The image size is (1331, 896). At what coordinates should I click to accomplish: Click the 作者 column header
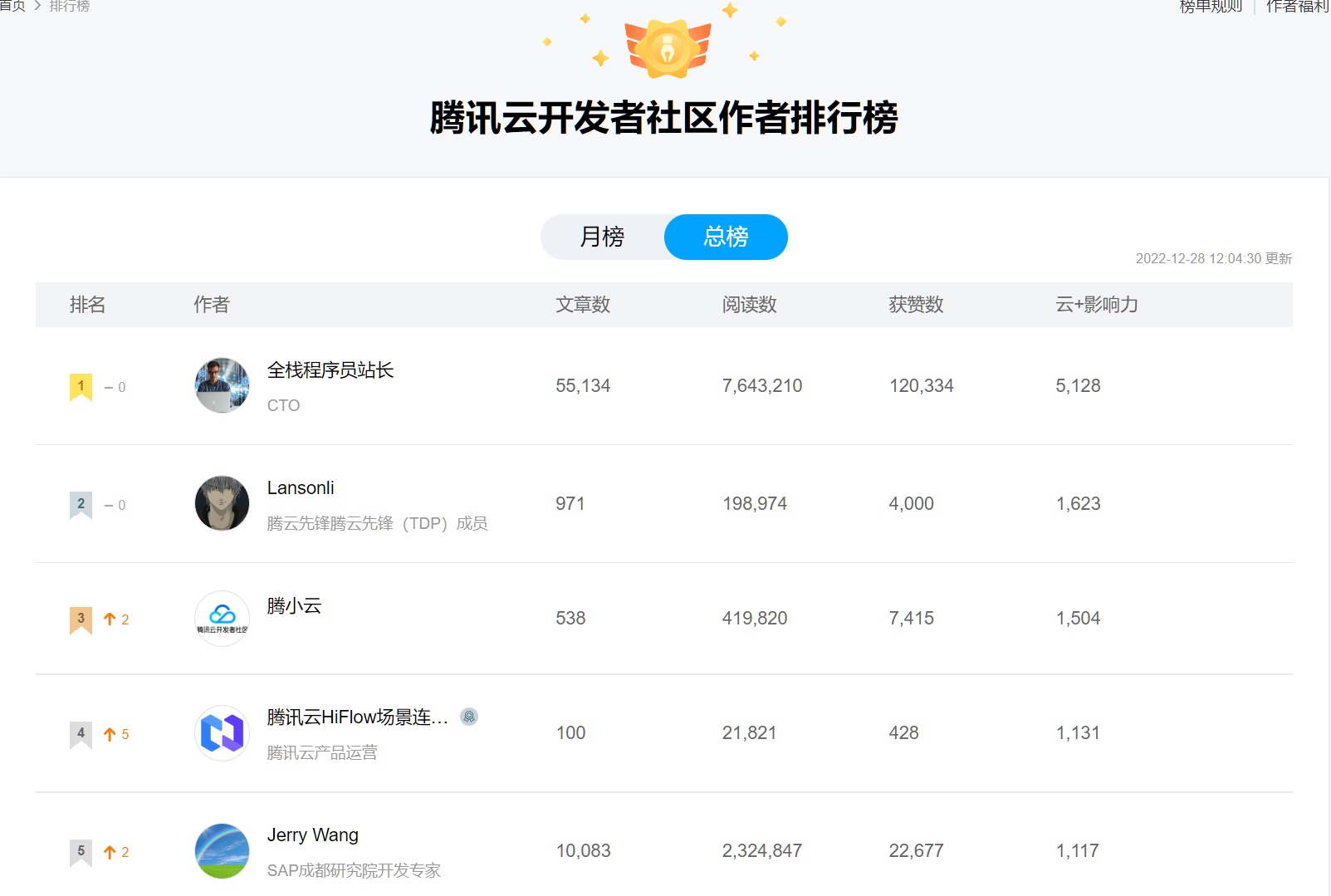212,305
